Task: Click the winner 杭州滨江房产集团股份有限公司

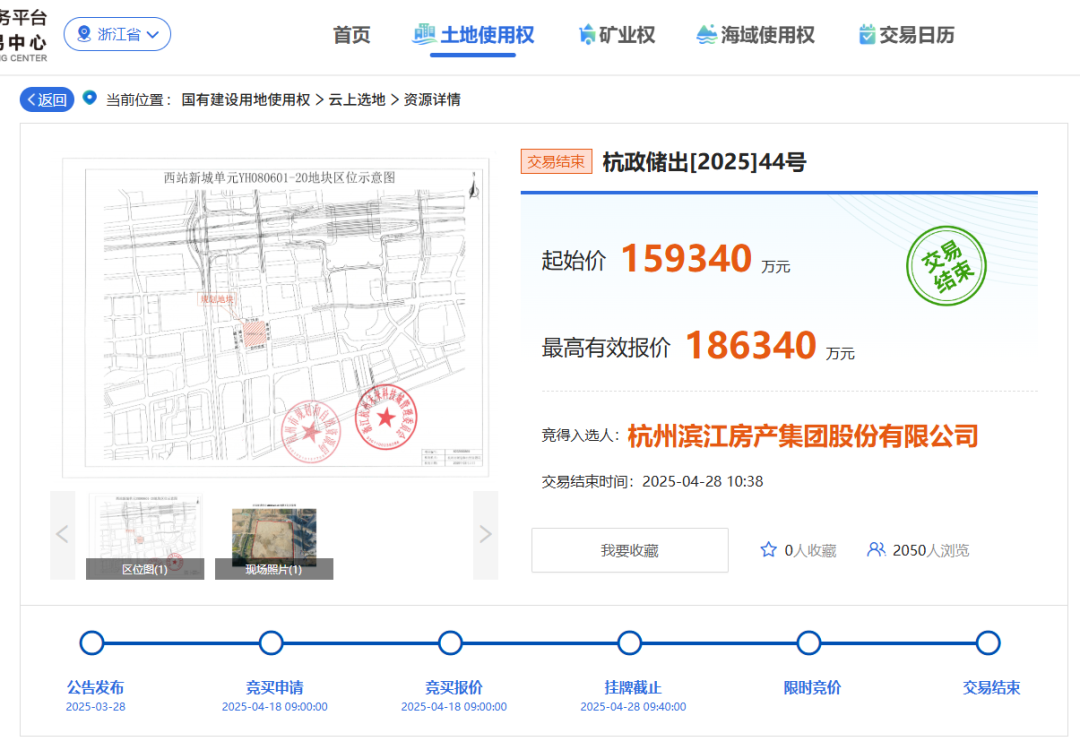Action: [x=803, y=436]
